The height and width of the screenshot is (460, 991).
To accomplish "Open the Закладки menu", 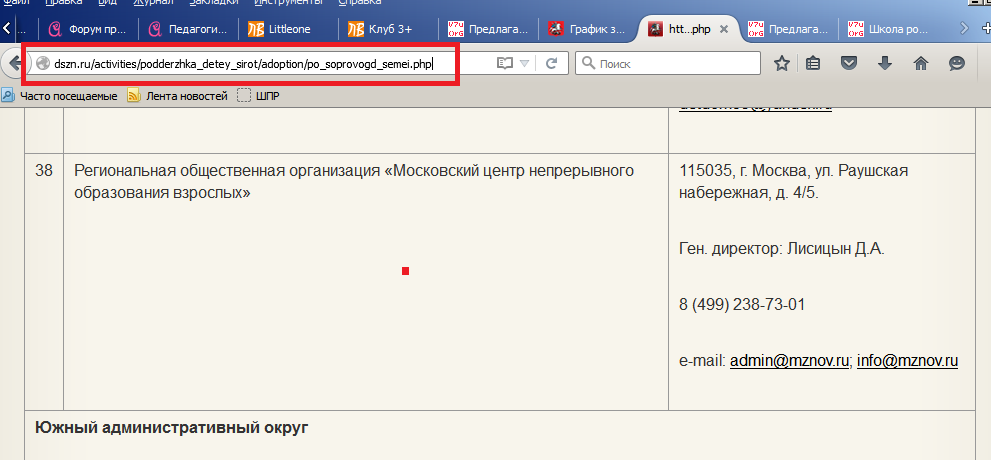I will coord(212,3).
